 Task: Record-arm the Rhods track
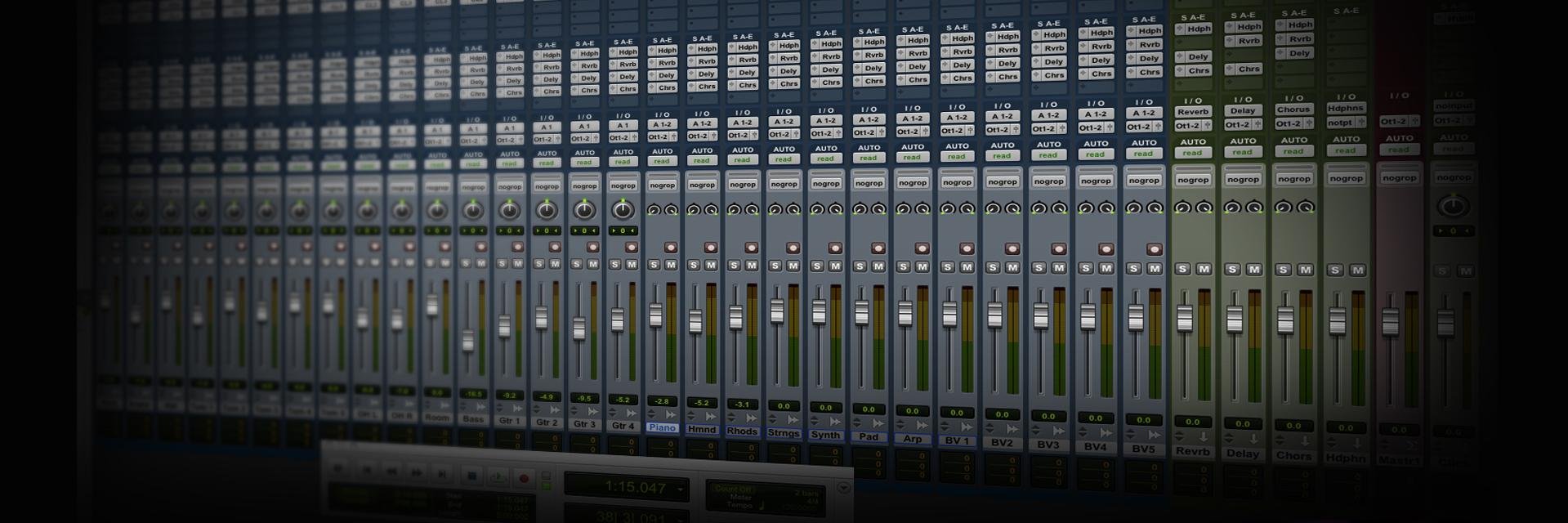[x=752, y=248]
